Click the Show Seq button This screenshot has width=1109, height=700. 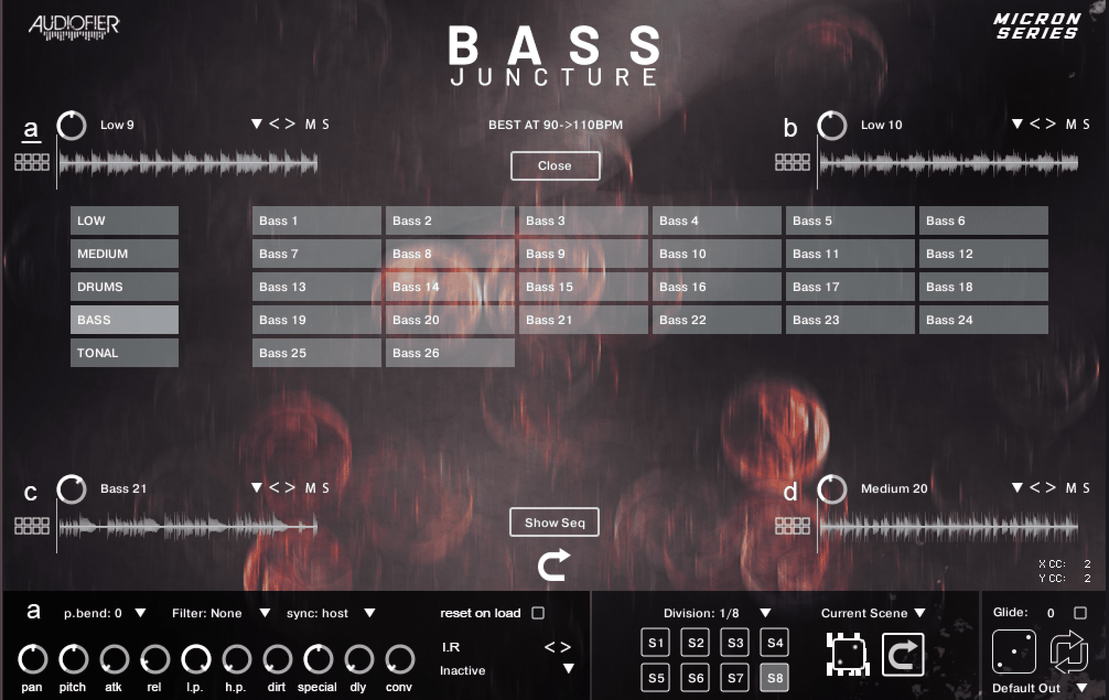(554, 522)
